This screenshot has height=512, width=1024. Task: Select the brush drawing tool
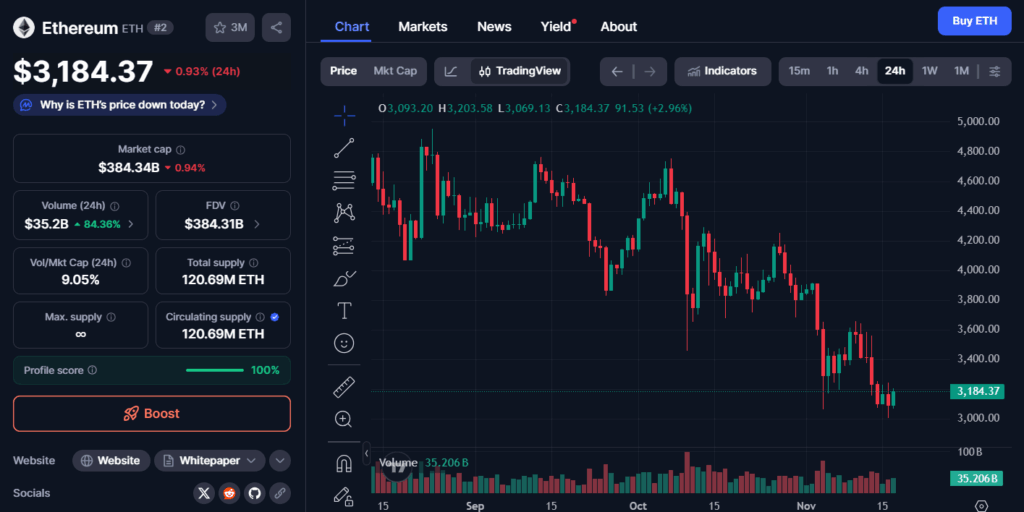click(344, 279)
